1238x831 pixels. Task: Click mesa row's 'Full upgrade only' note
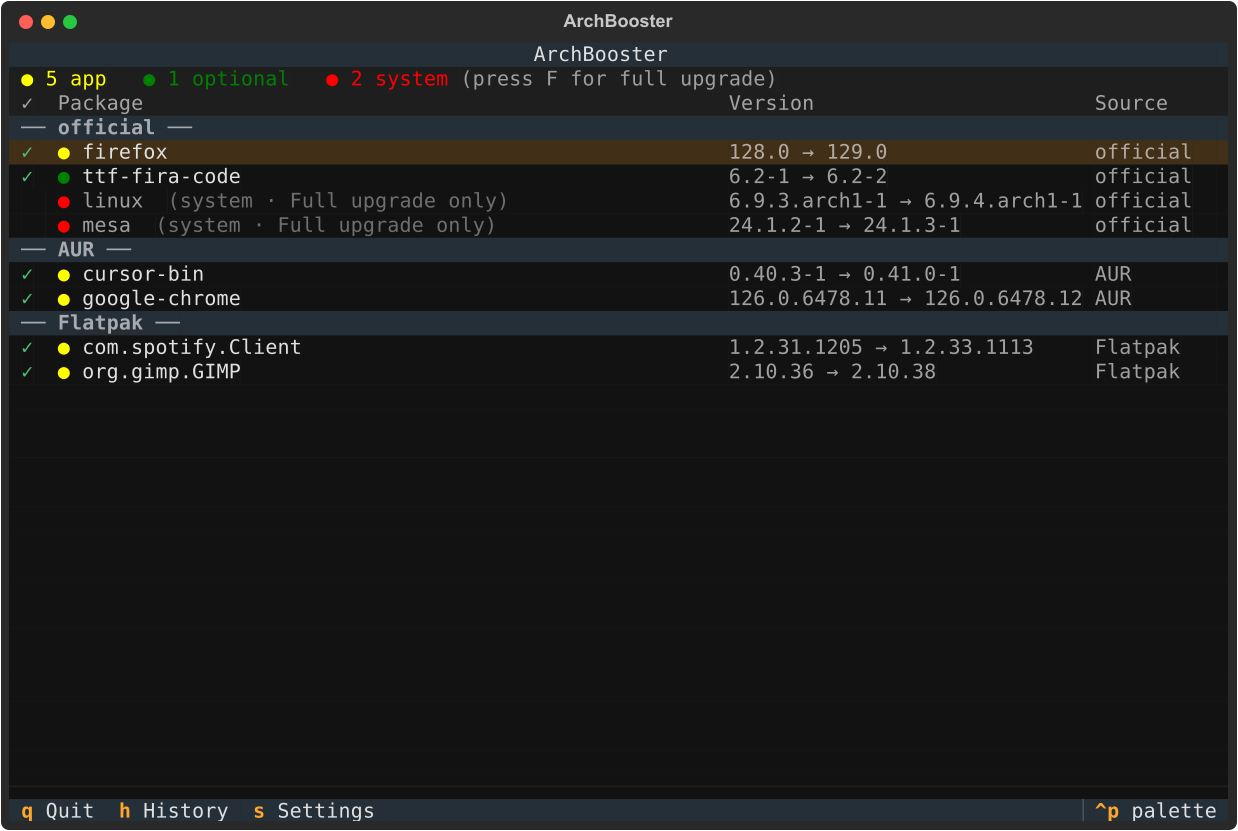pyautogui.click(x=381, y=225)
